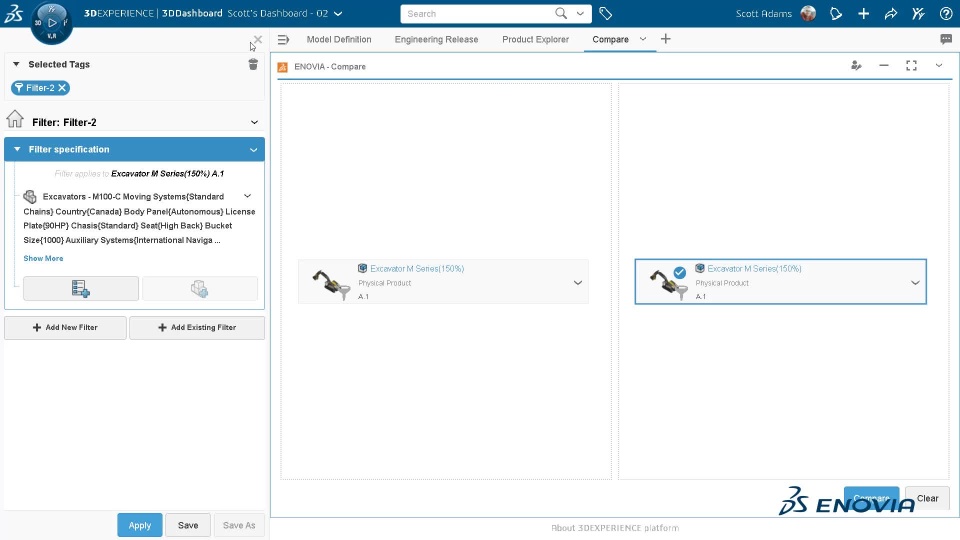960x540 pixels.
Task: Click the disabled product filter icon button
Action: tap(200, 288)
